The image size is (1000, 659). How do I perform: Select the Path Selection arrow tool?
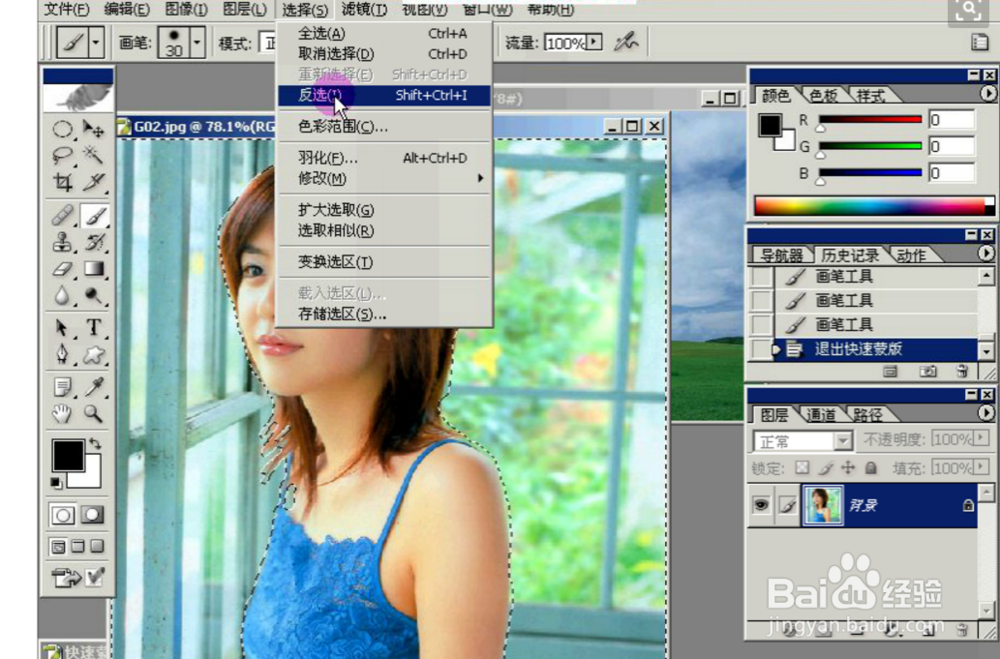tap(62, 328)
